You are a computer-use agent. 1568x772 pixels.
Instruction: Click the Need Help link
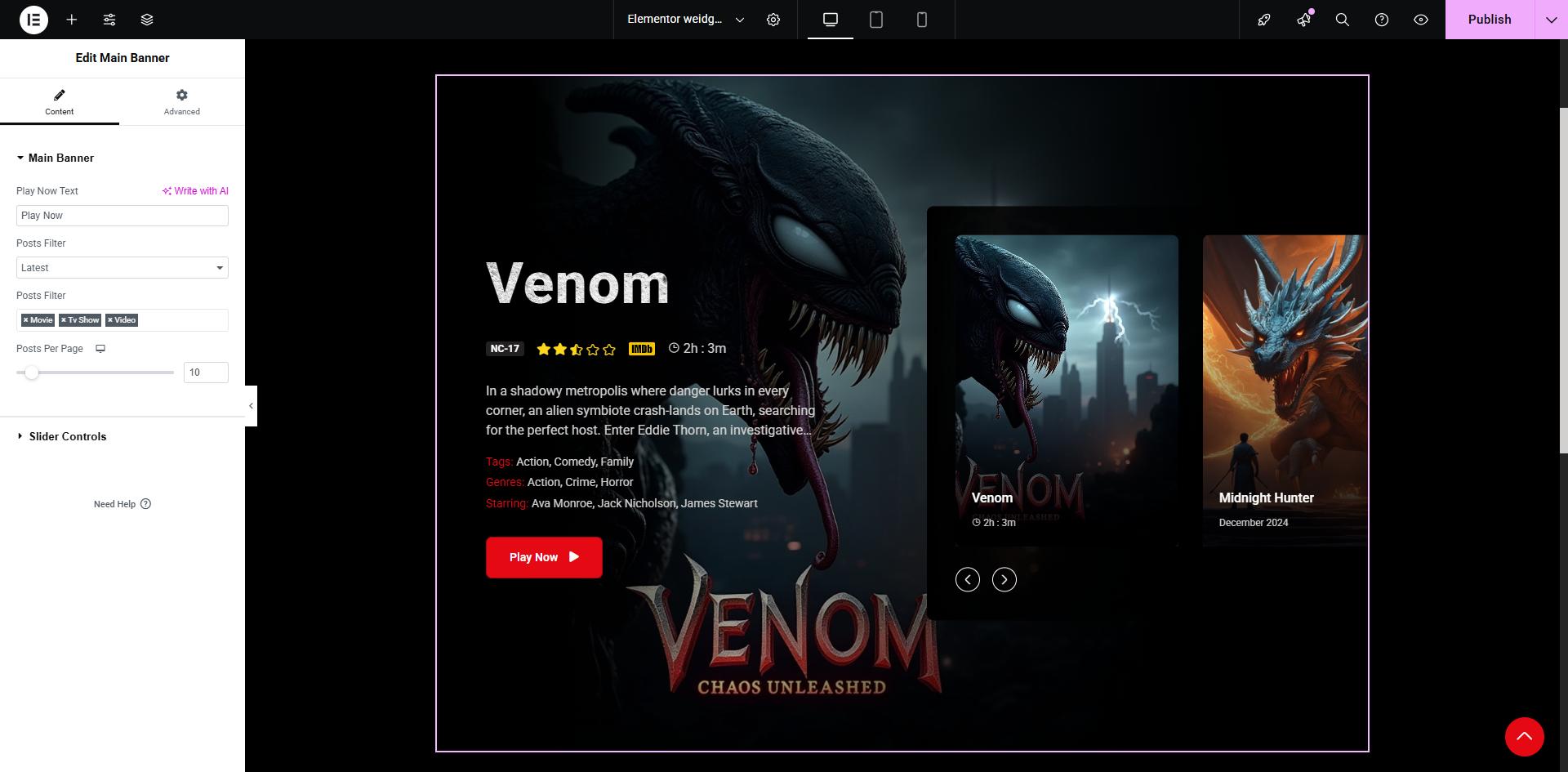point(122,504)
